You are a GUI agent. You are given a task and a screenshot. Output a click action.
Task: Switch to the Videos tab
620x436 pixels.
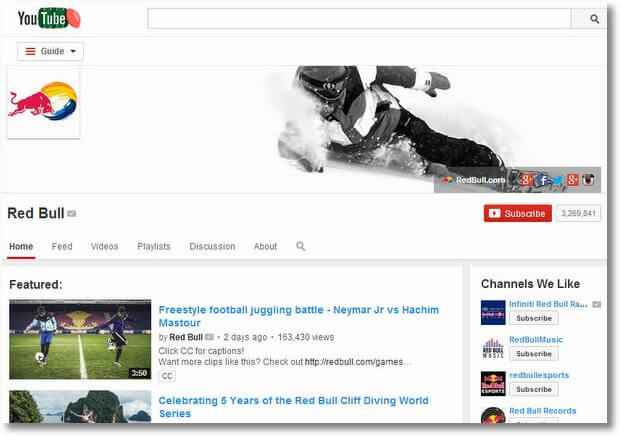tap(104, 246)
